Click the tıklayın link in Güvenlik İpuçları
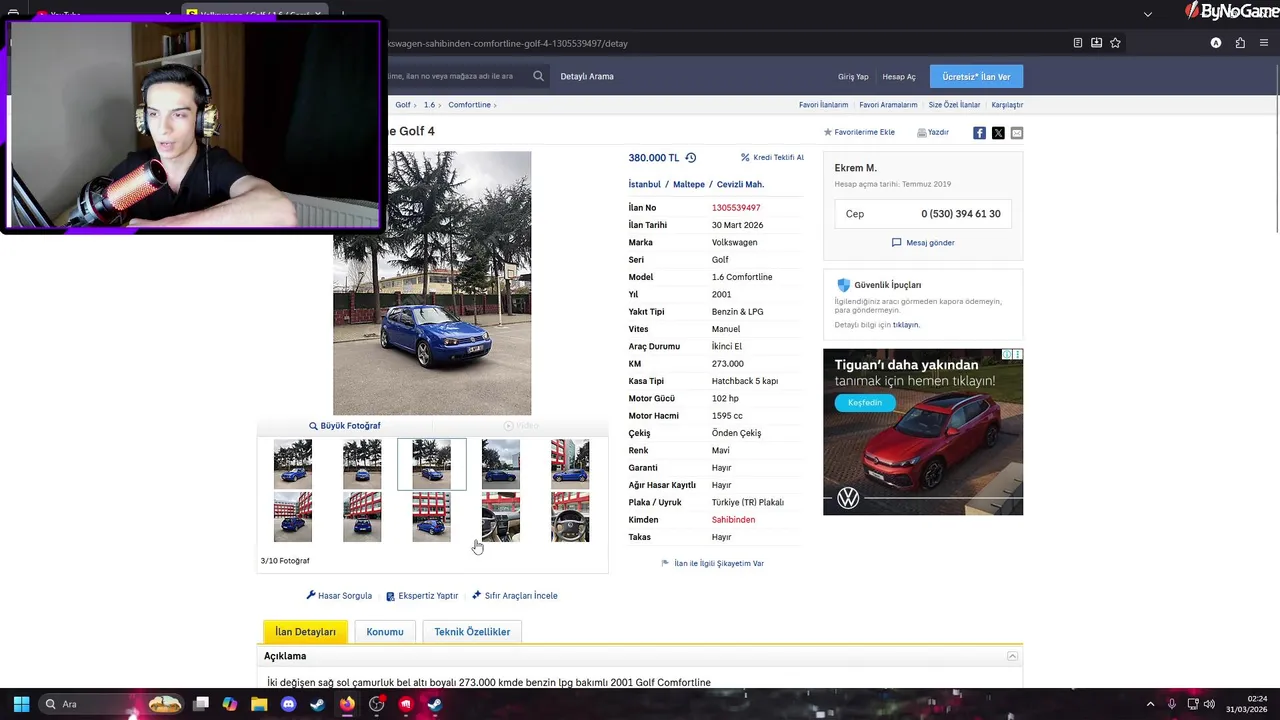 (x=905, y=325)
